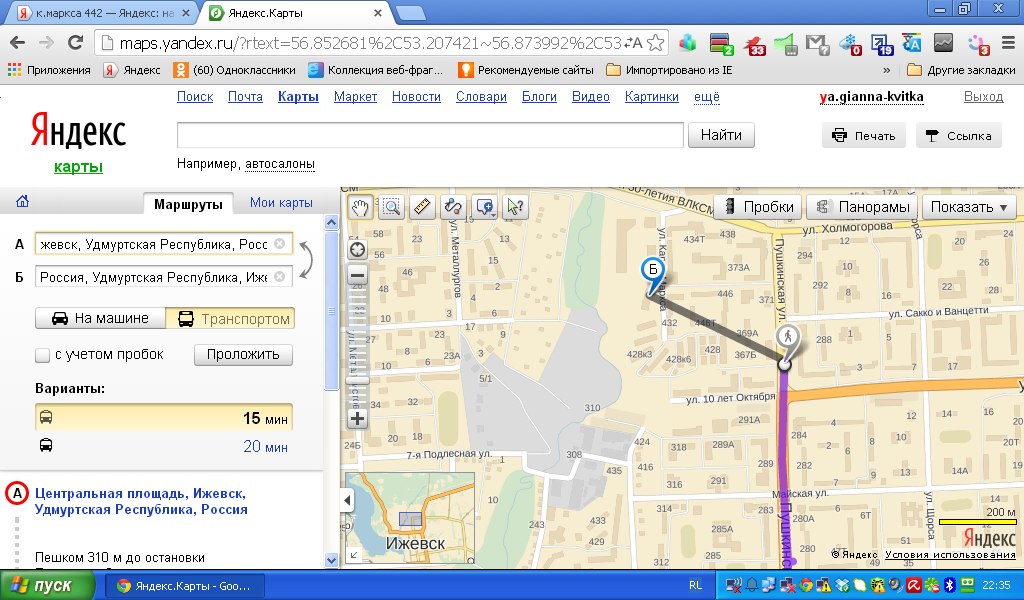Click the add placemark comment tool
The image size is (1024, 600).
pos(485,207)
